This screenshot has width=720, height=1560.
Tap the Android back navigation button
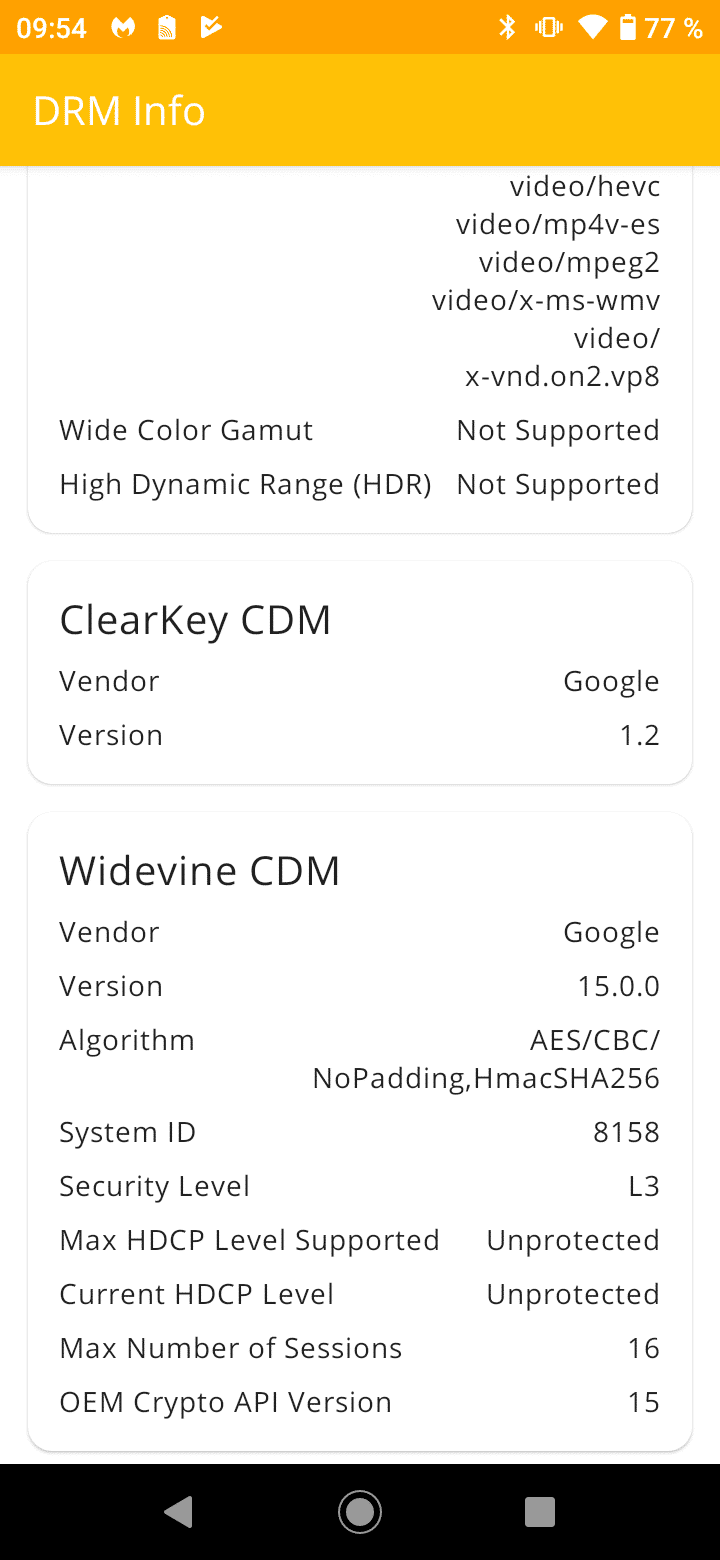point(179,1512)
